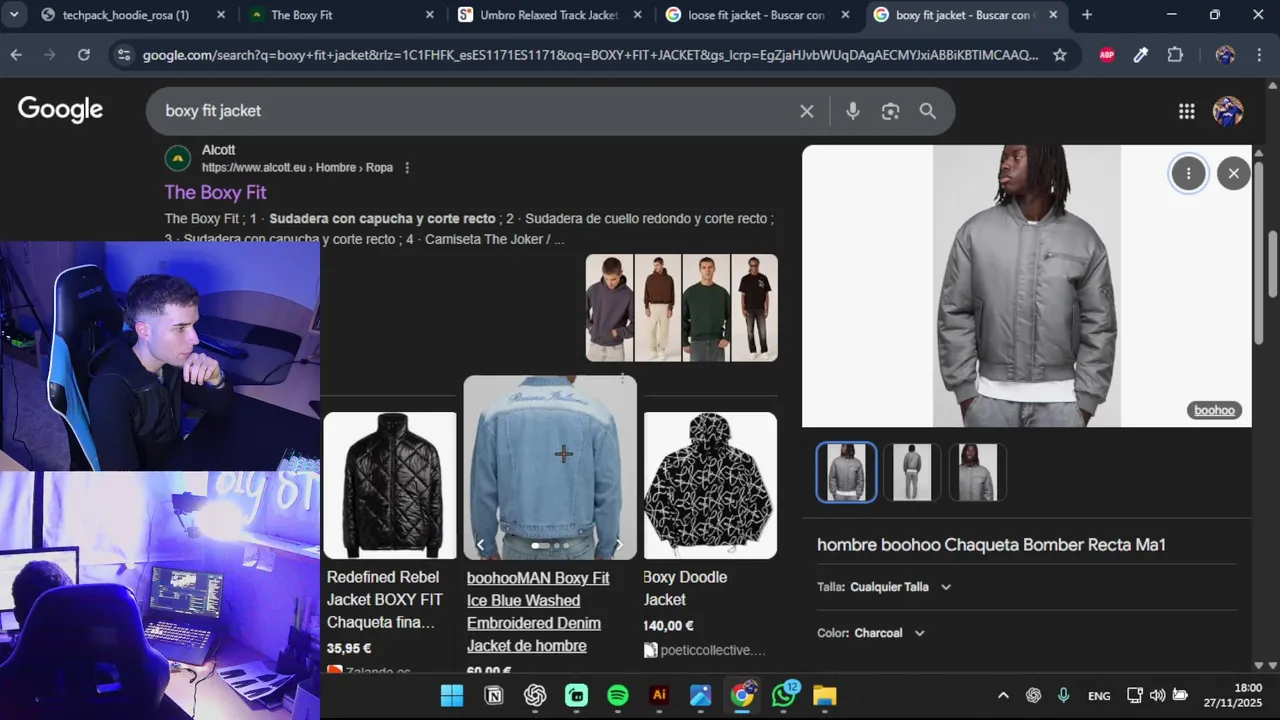Open the extensions puzzle menu
Screen dimensions: 1280x720
(1175, 55)
